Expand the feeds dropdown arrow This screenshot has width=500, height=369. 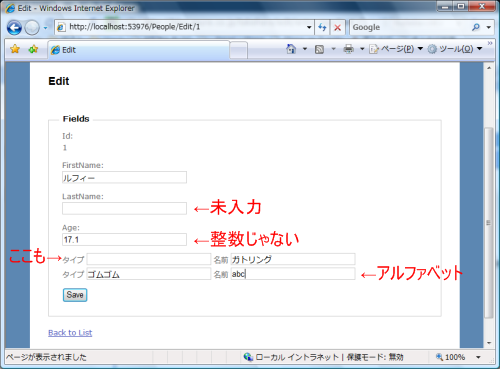[x=333, y=49]
